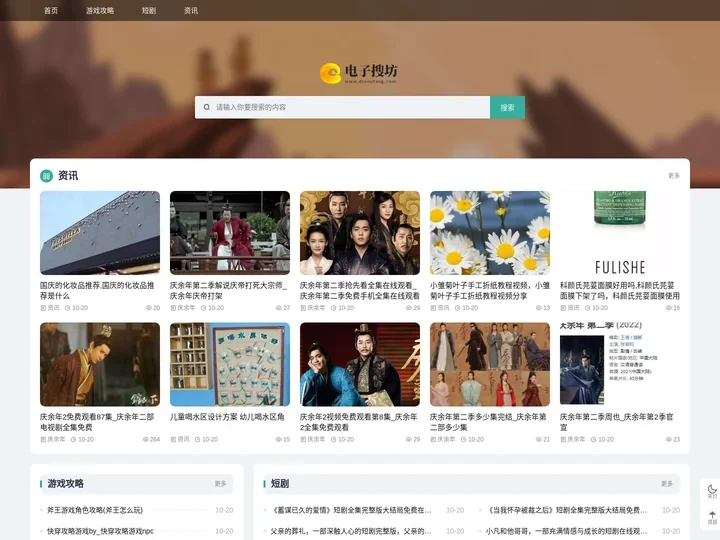Open 斧王游戏角色攻略 list item

(x=95, y=510)
